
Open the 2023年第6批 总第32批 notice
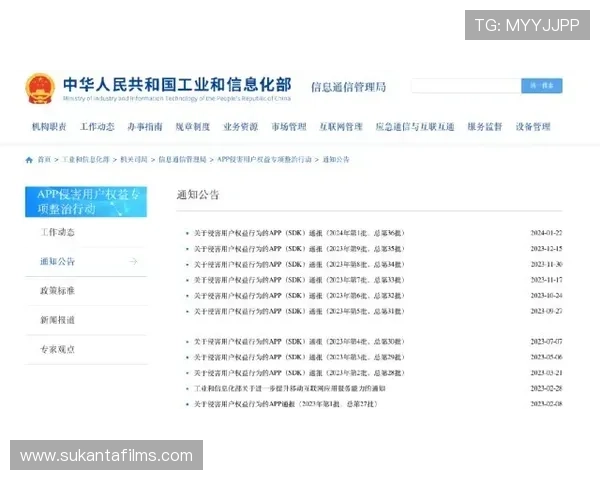tap(299, 296)
